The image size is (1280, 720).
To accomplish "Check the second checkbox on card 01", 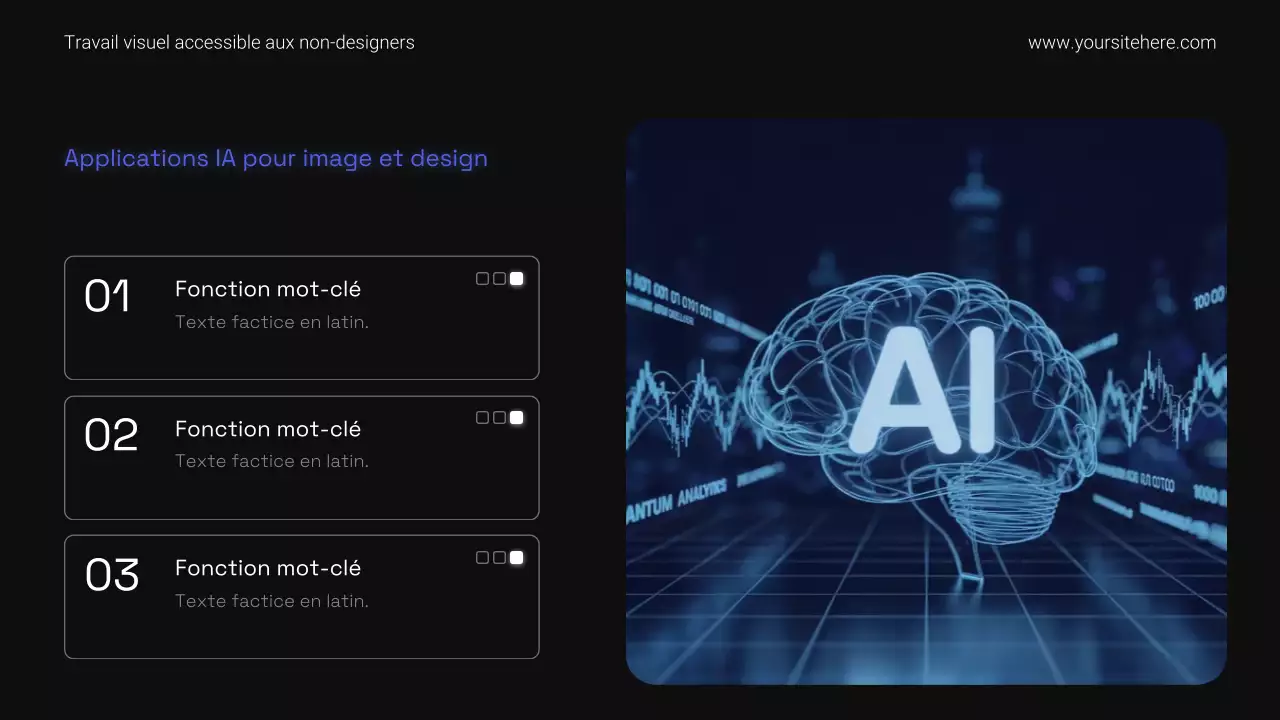I will (499, 278).
